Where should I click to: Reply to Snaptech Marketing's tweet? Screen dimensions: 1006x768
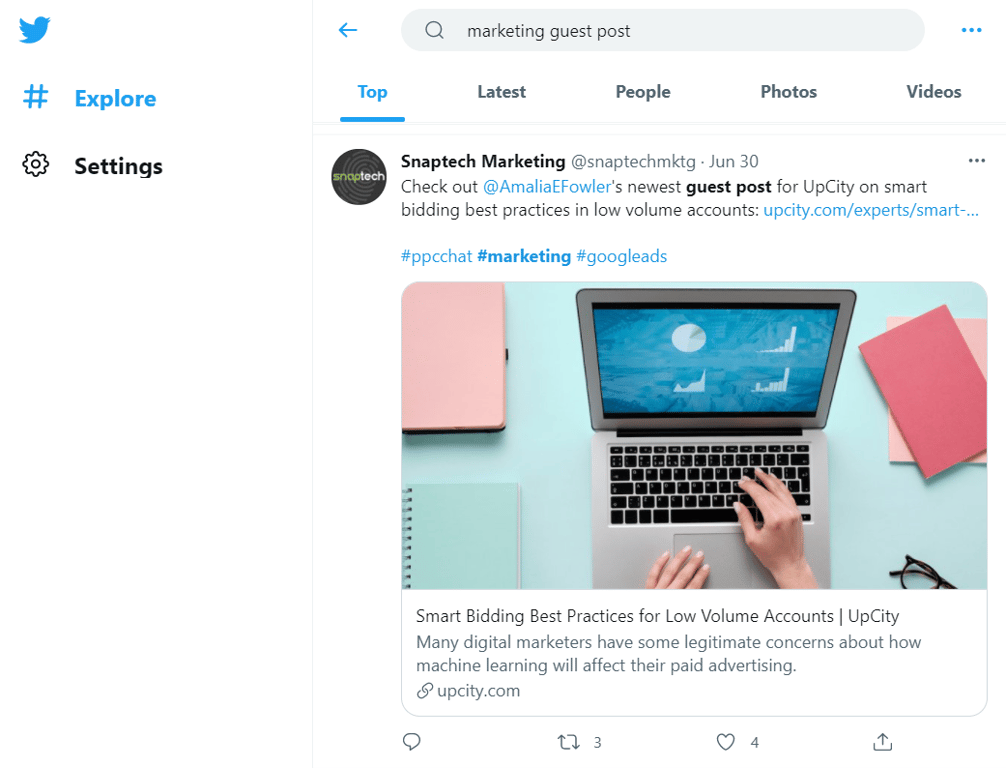point(412,742)
